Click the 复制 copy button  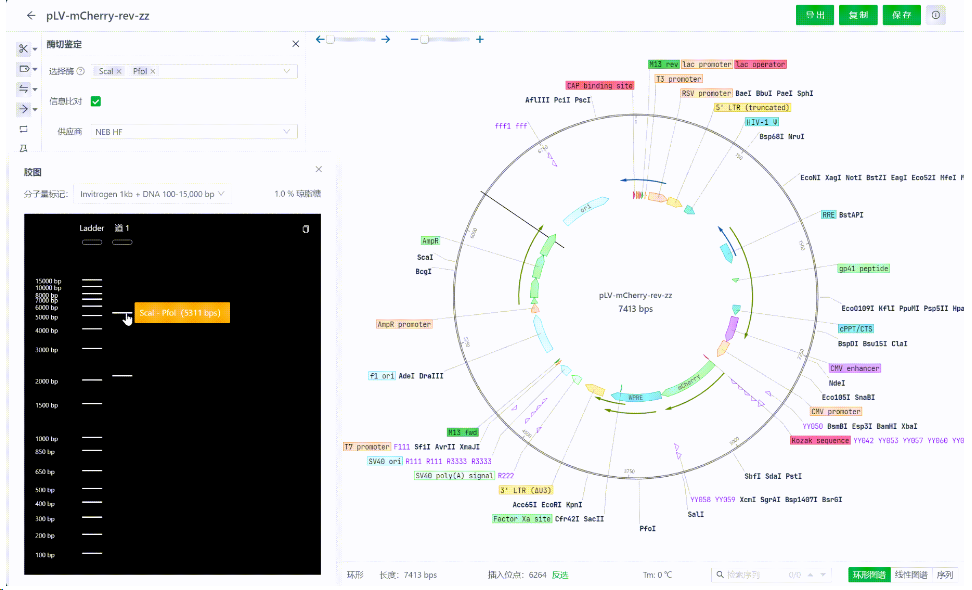point(858,15)
